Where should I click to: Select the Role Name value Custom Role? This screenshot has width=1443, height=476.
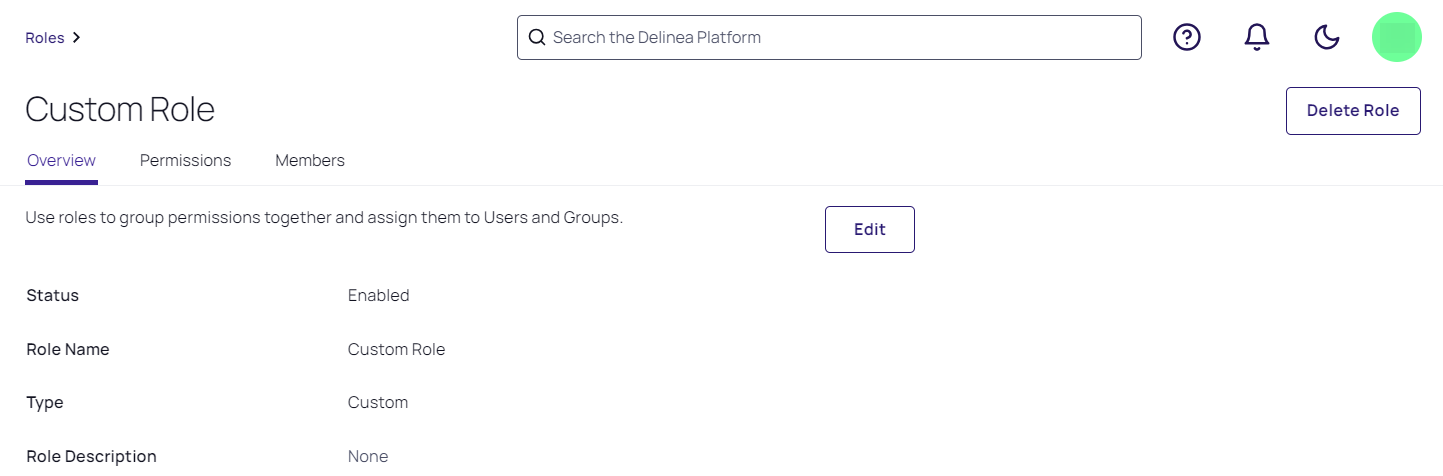[x=396, y=349]
